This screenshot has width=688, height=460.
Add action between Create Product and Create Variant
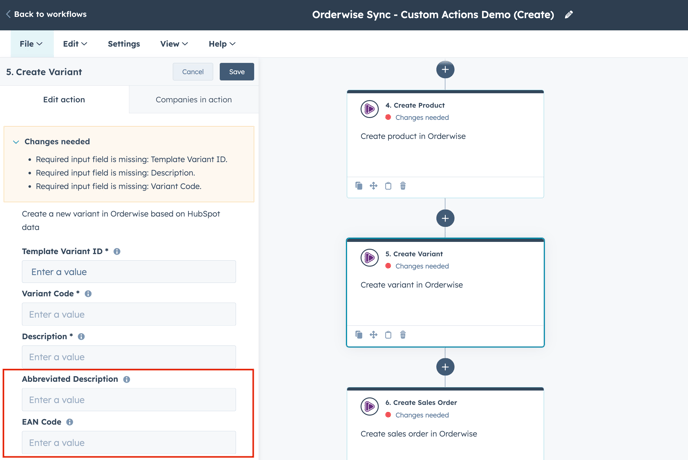445,218
